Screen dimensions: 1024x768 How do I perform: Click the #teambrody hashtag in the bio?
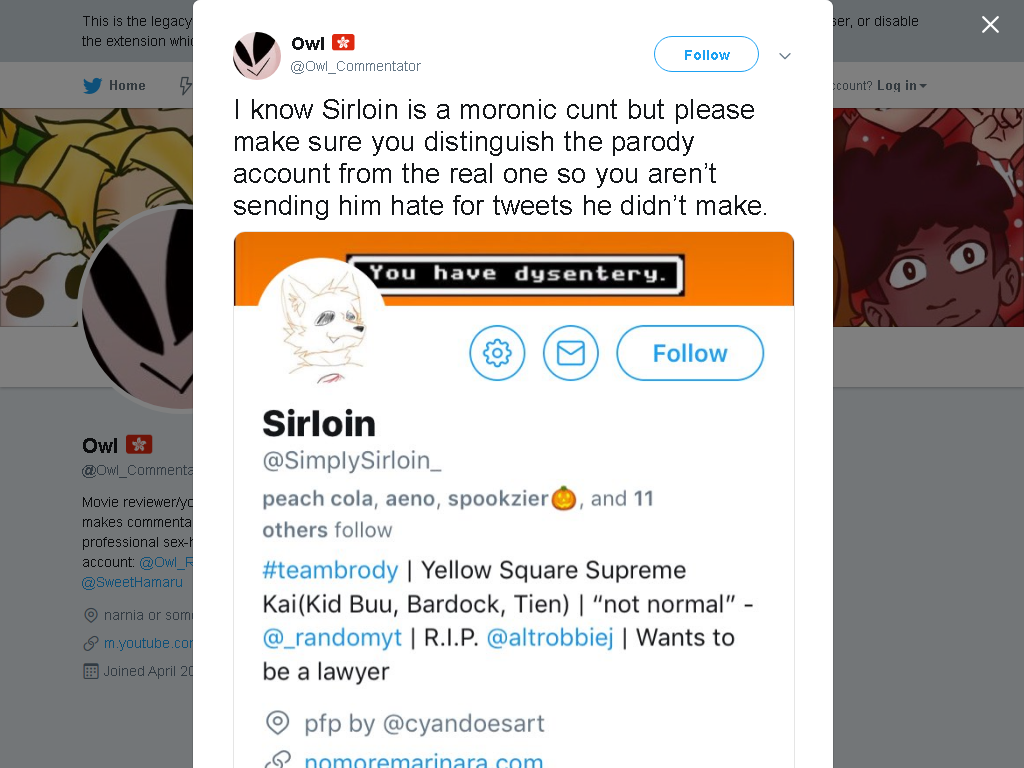(330, 570)
